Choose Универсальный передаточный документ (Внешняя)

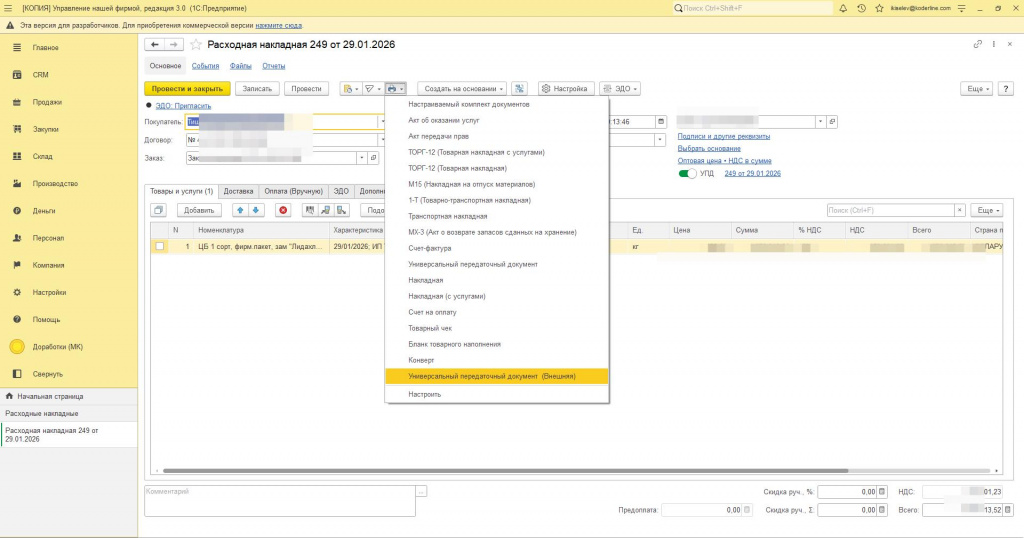[x=492, y=376]
